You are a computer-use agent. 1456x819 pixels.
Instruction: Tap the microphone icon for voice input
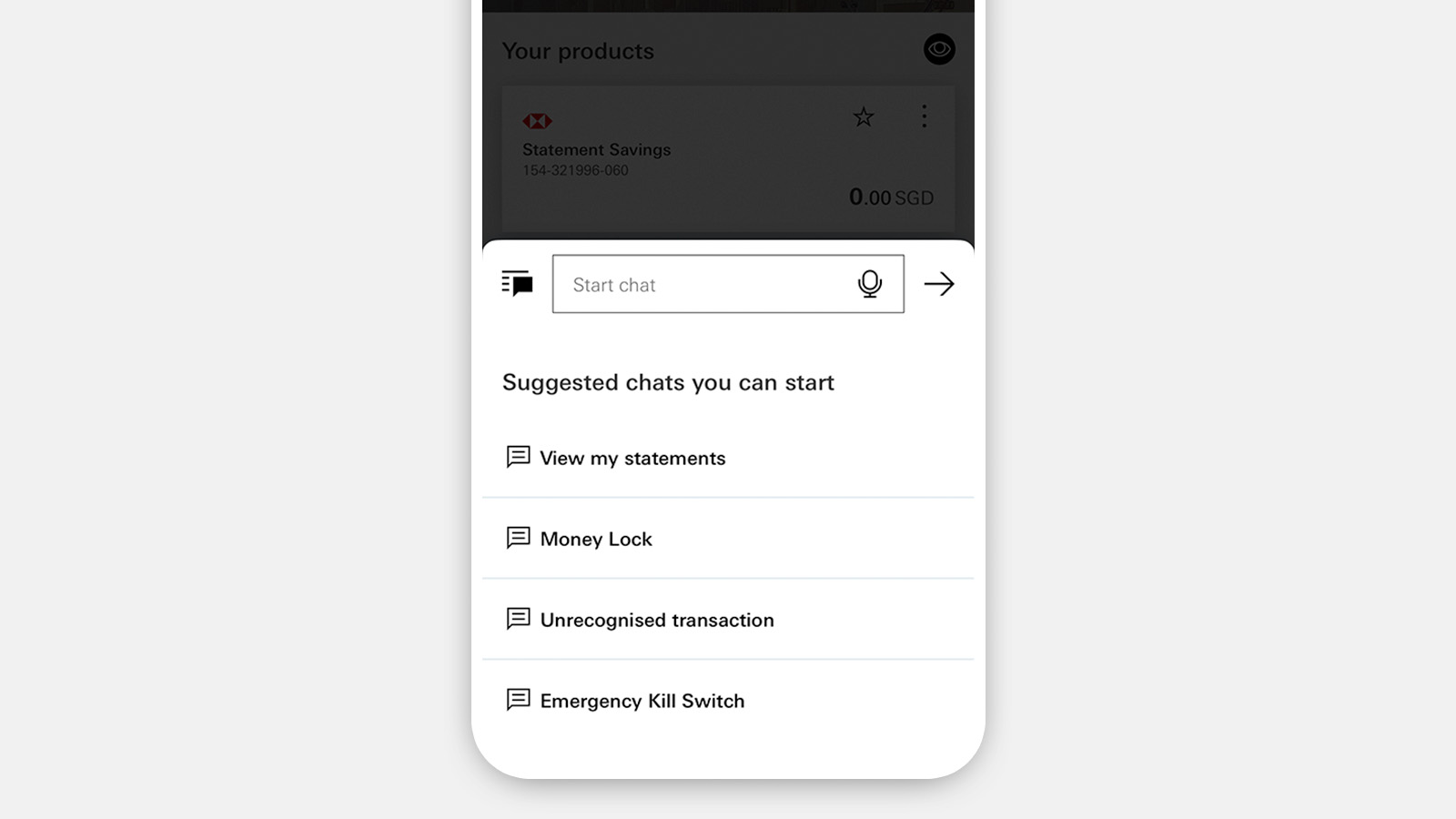870,284
